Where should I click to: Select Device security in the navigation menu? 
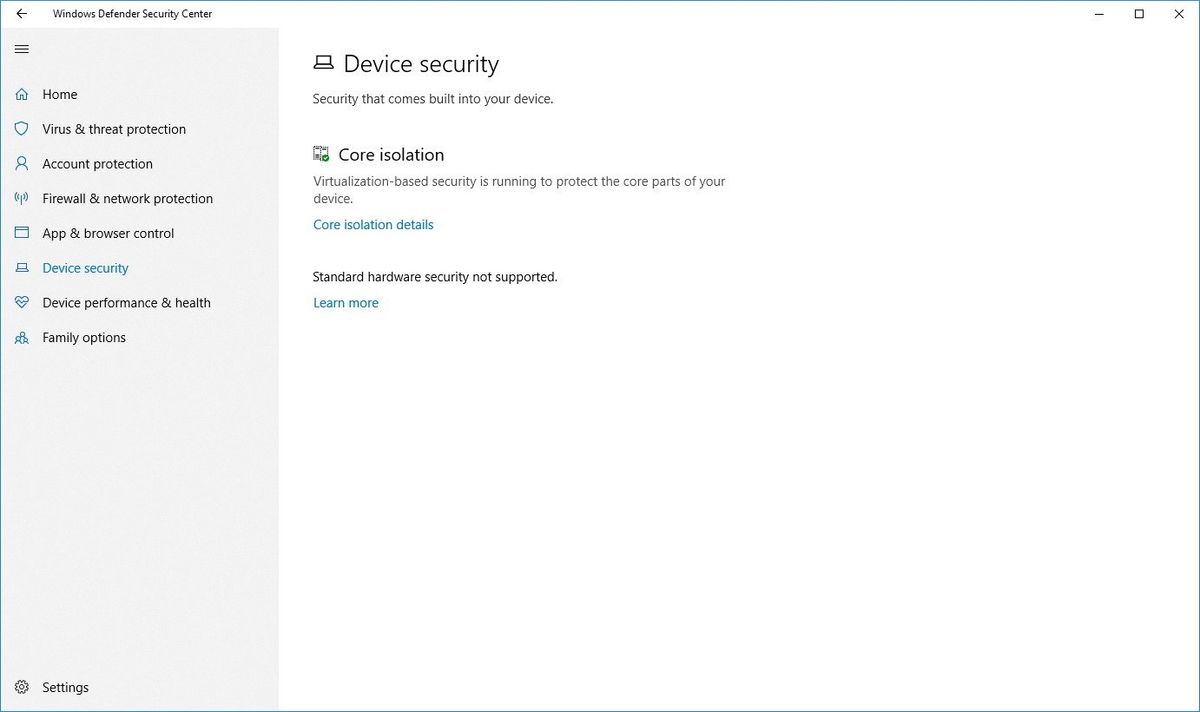85,268
